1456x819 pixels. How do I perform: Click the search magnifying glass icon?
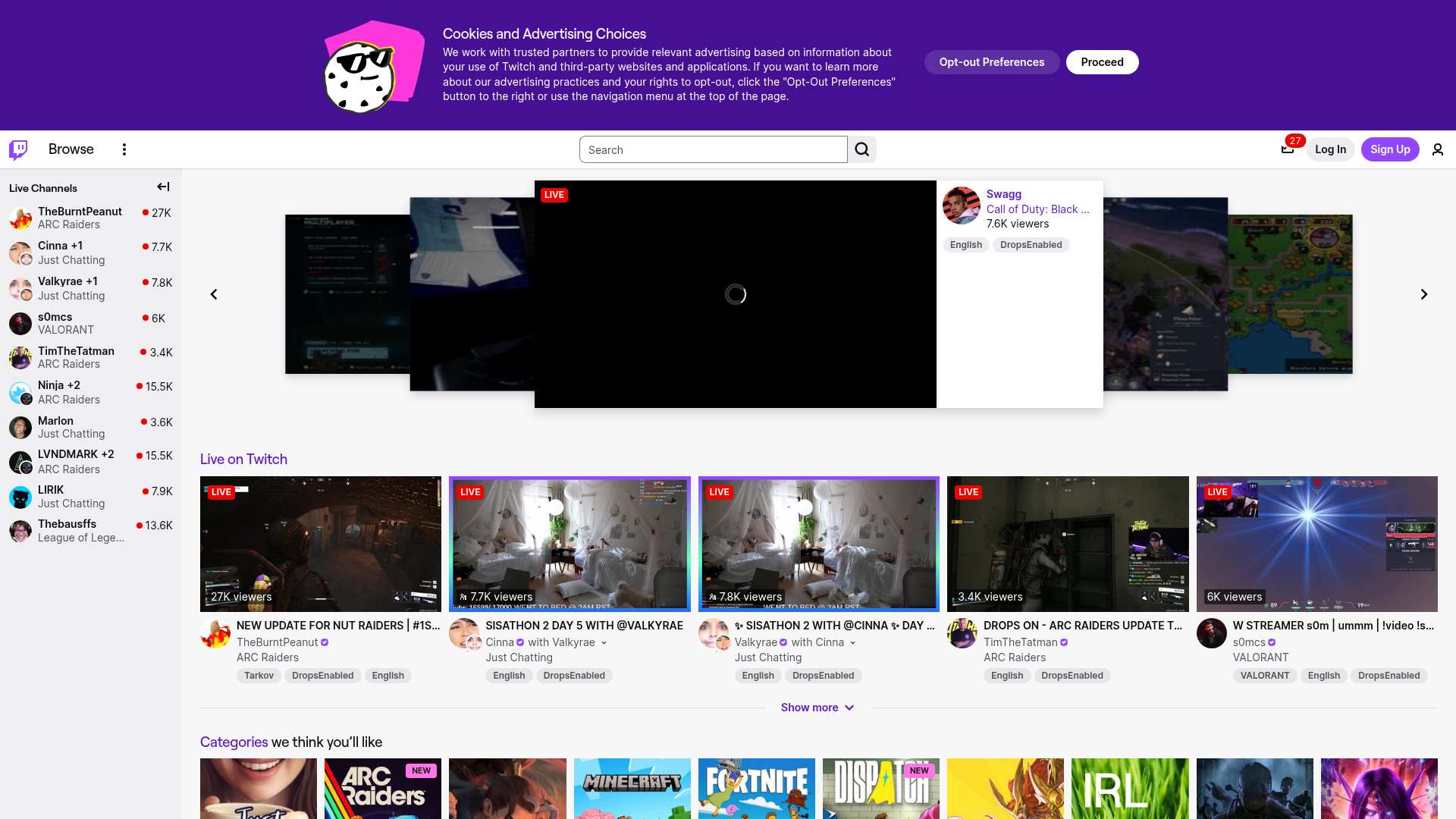click(861, 149)
